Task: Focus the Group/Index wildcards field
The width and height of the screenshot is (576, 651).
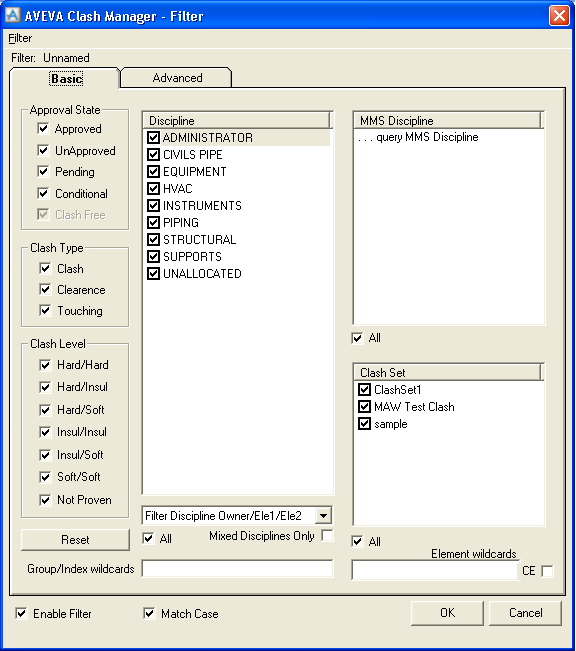Action: 238,568
